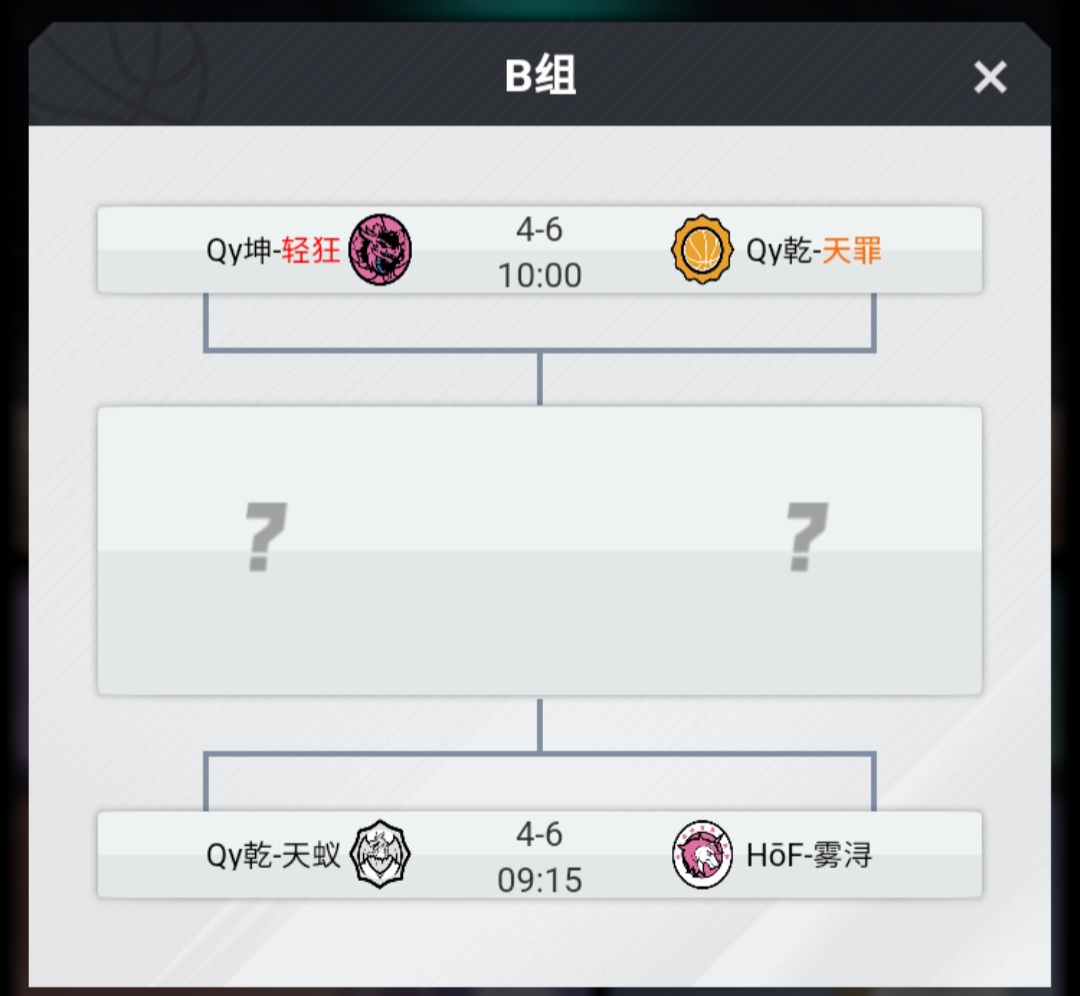
Task: Click the pink unicorn team logo
Action: point(702,854)
